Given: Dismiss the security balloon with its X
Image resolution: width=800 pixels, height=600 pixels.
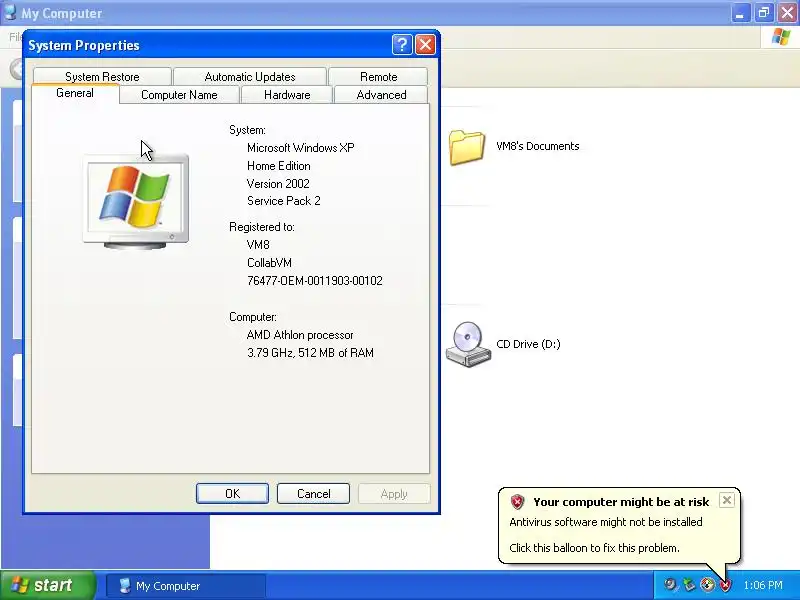Looking at the screenshot, I should 727,500.
